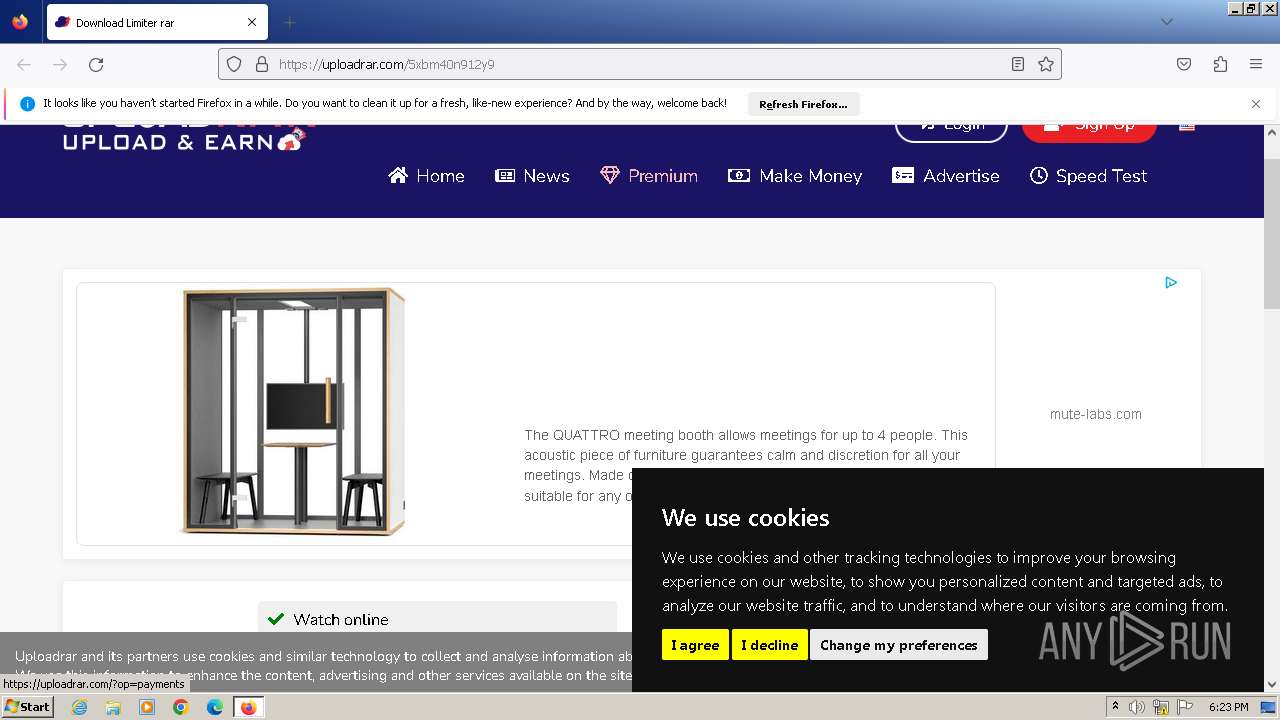The height and width of the screenshot is (720, 1280).
Task: Bookmark this page with star icon
Action: (1046, 64)
